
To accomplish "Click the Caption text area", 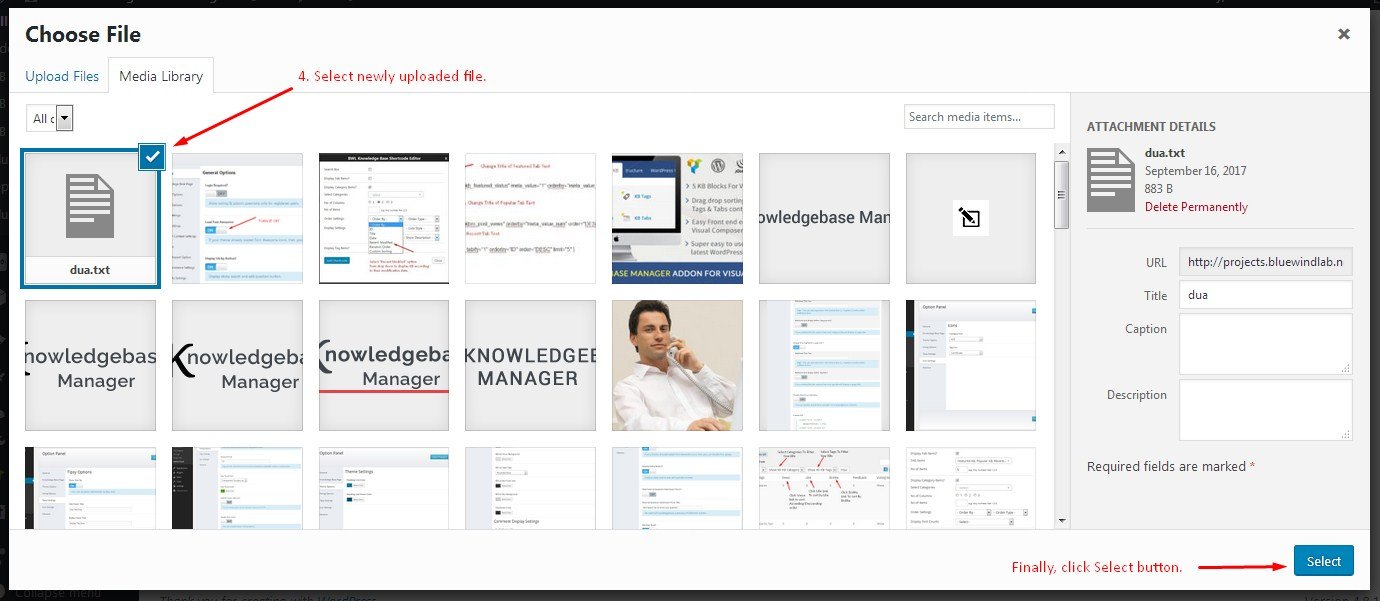I will pos(1266,344).
